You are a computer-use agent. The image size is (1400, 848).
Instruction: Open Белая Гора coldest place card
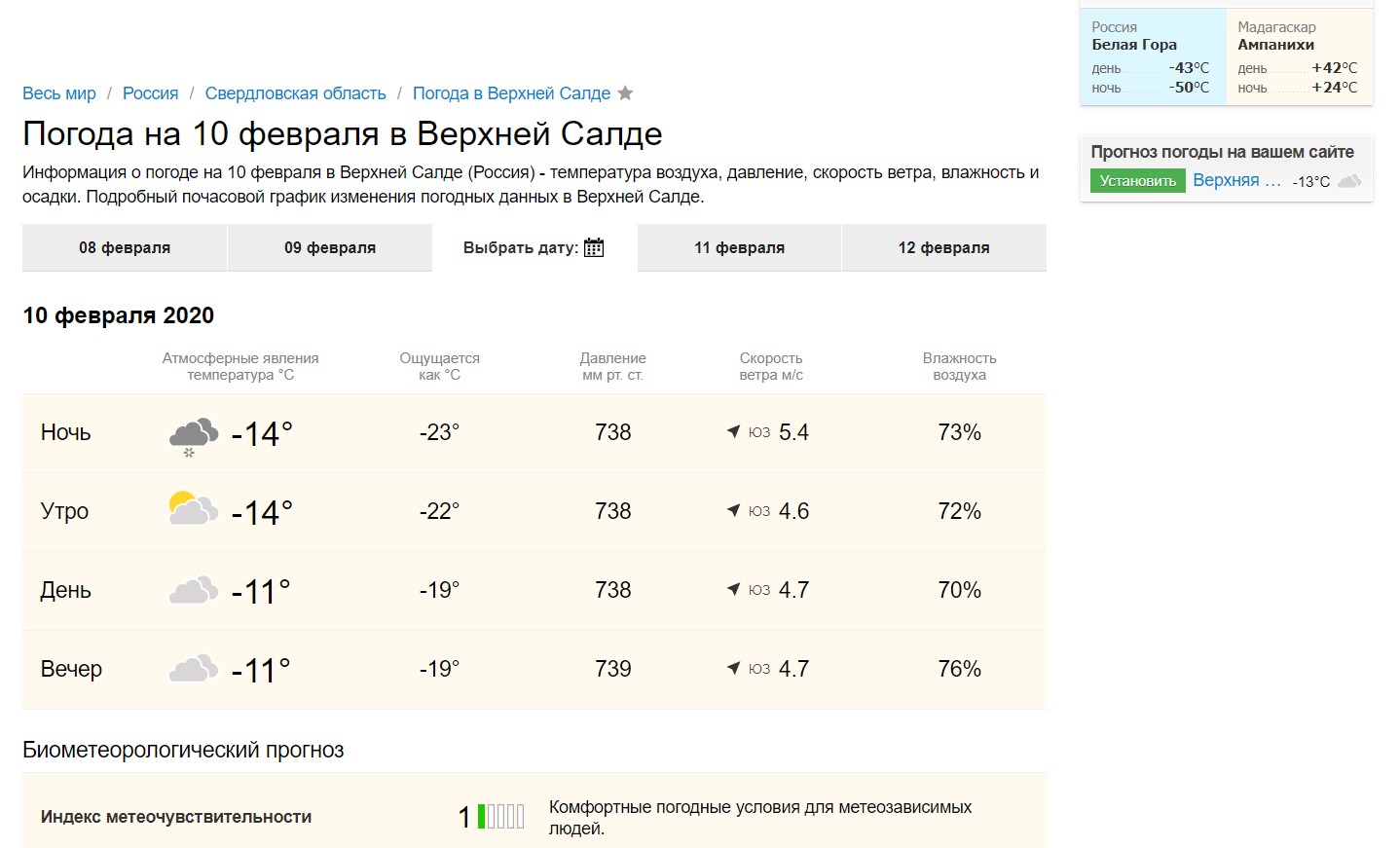(x=1152, y=56)
